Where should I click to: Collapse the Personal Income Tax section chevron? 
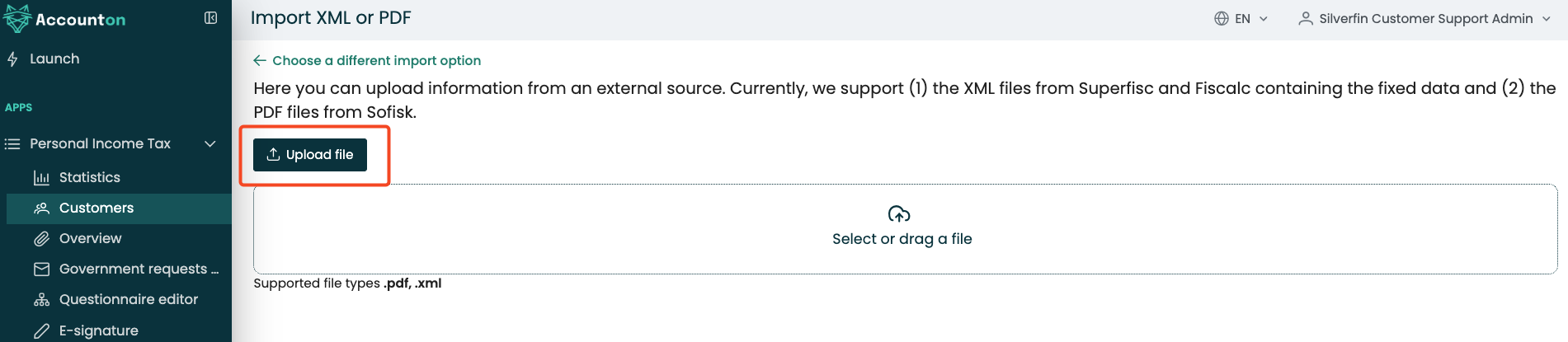click(x=210, y=143)
